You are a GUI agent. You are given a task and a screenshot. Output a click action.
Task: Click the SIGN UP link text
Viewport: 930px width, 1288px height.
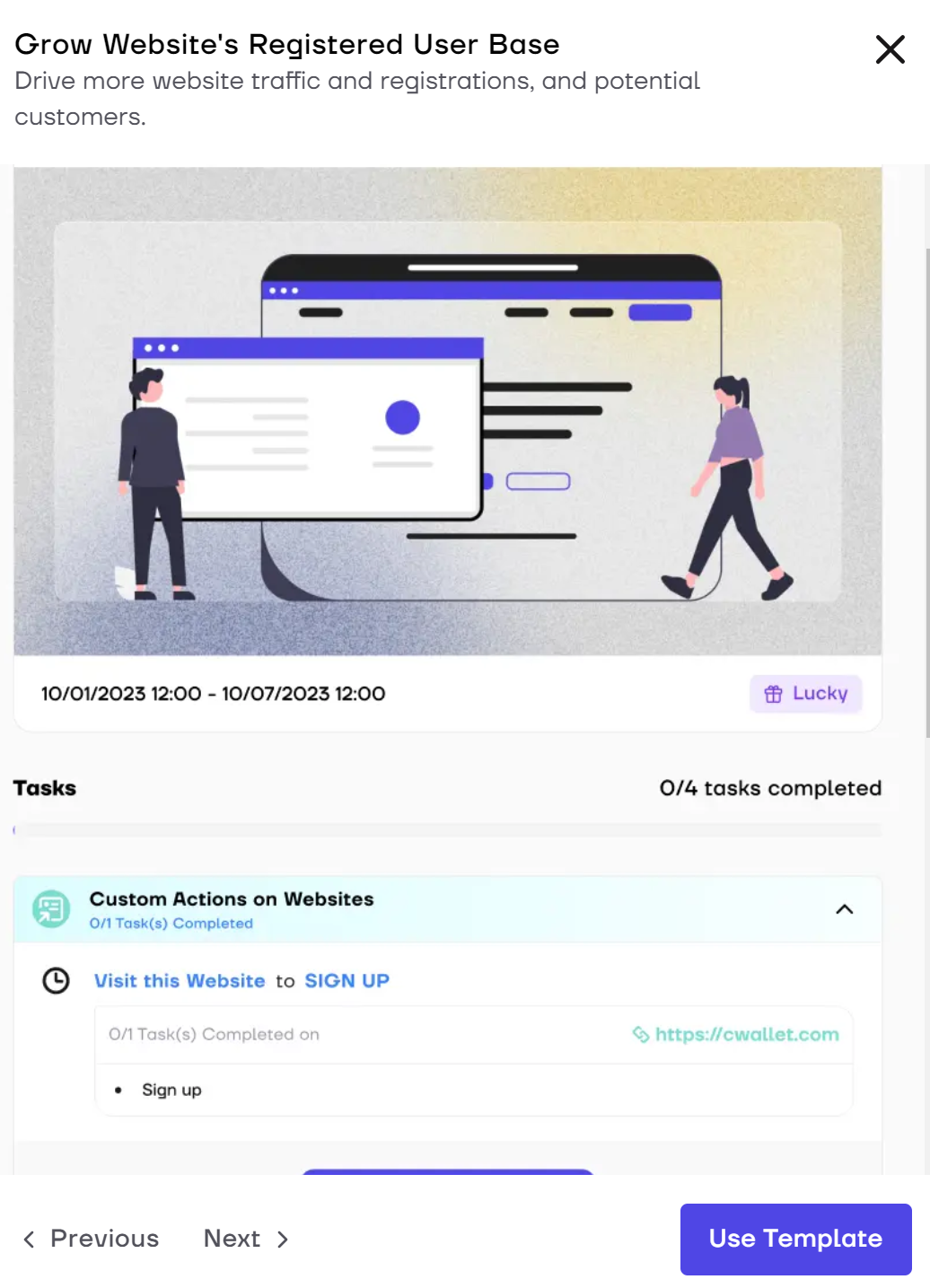click(347, 980)
